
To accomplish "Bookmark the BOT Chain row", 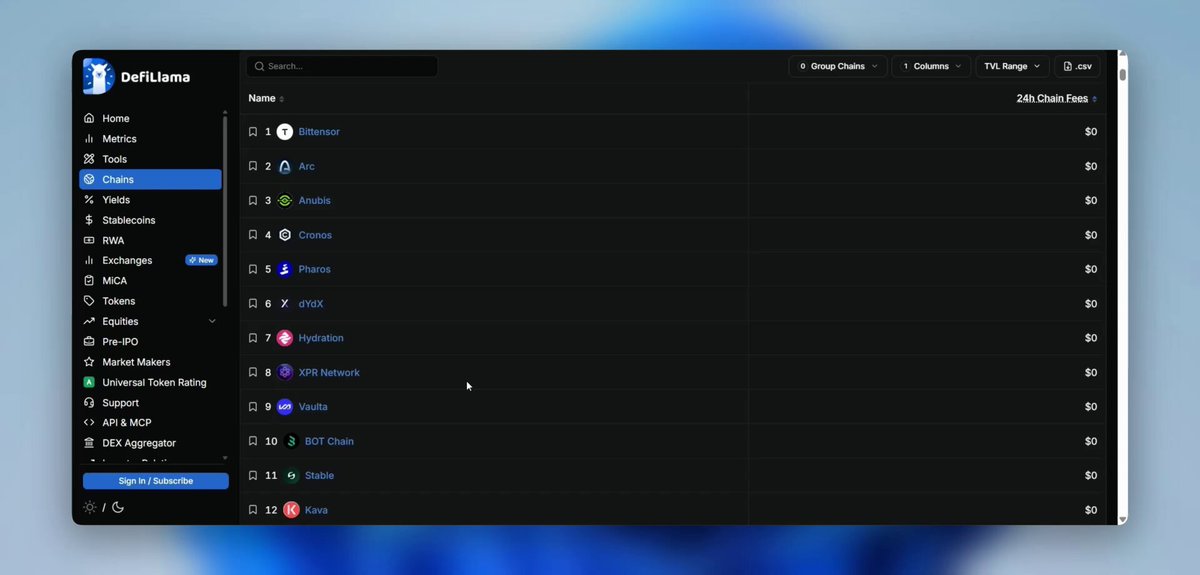I will 253,441.
